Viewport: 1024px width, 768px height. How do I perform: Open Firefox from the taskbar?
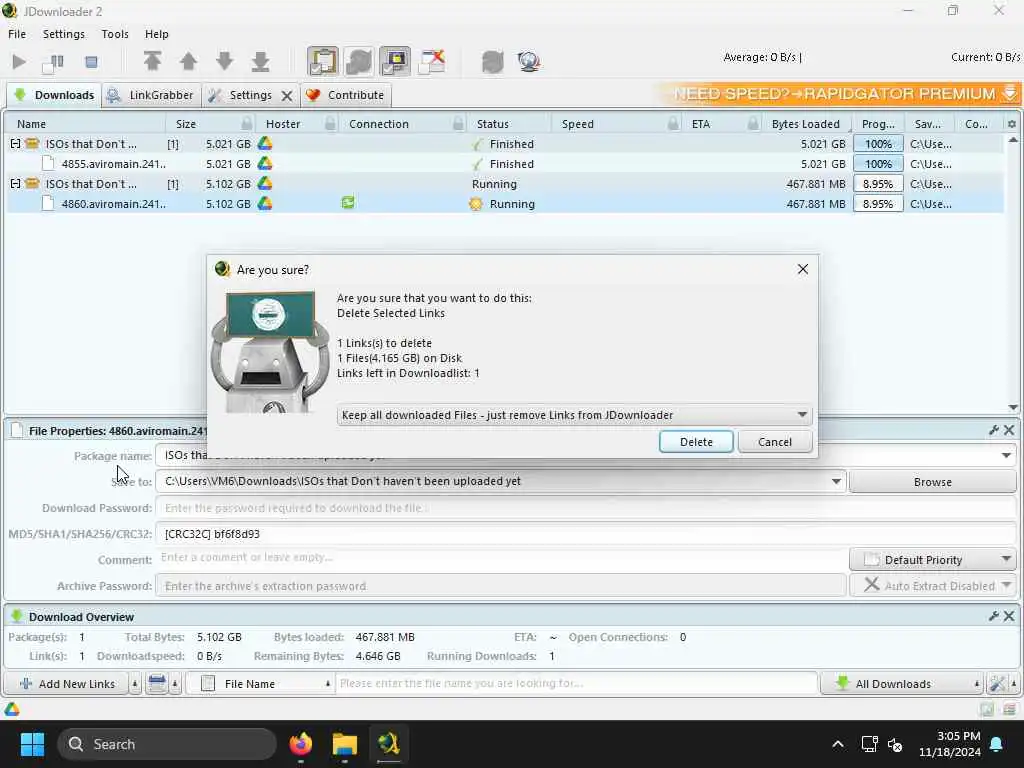tap(301, 744)
